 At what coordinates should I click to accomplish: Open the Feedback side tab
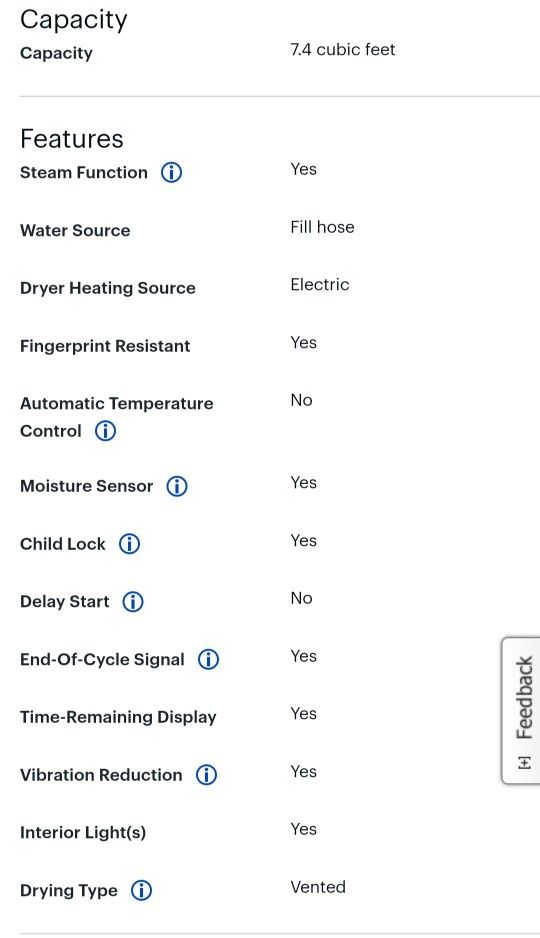coord(521,710)
